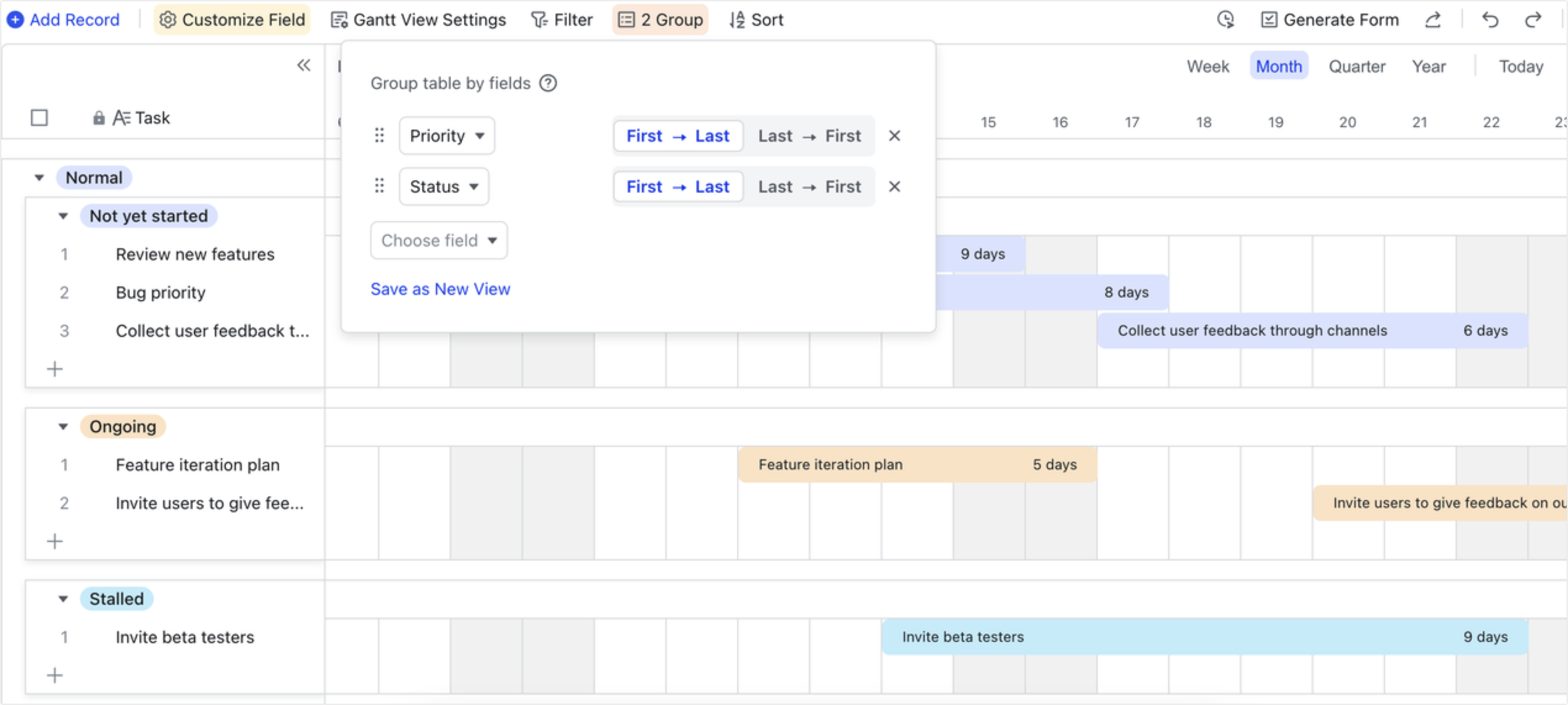
Task: Set Priority order to First → Last
Action: click(678, 136)
